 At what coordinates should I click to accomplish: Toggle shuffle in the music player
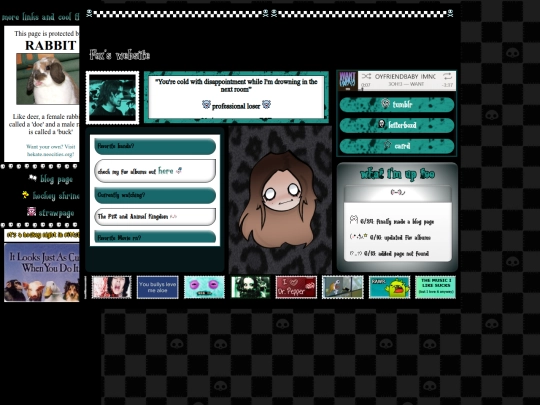[x=366, y=76]
